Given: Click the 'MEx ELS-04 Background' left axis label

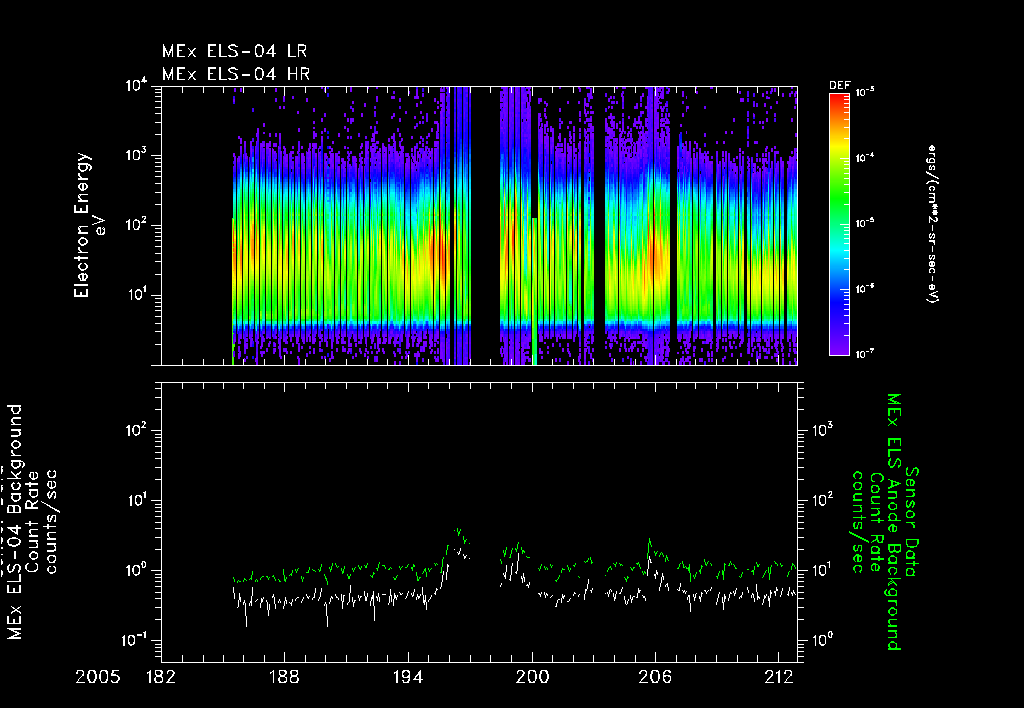Looking at the screenshot, I should [x=15, y=522].
